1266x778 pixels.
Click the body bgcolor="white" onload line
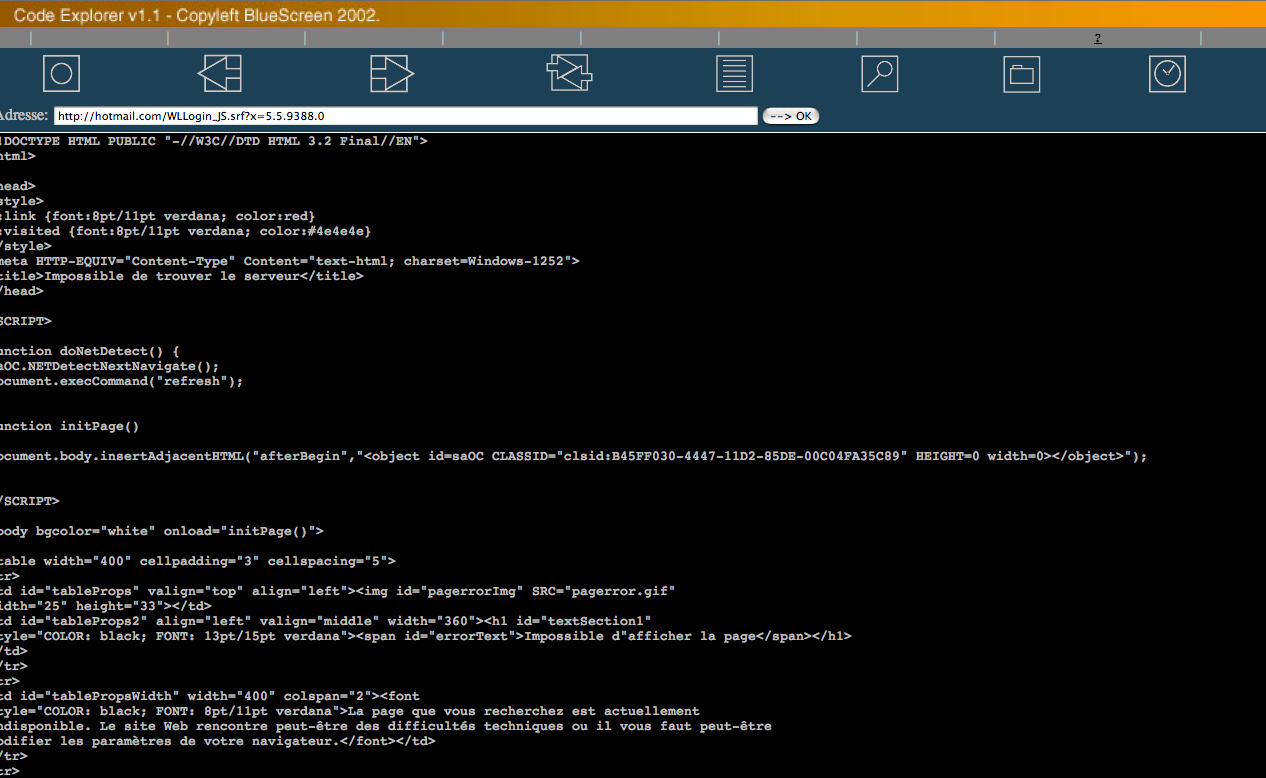pos(162,531)
